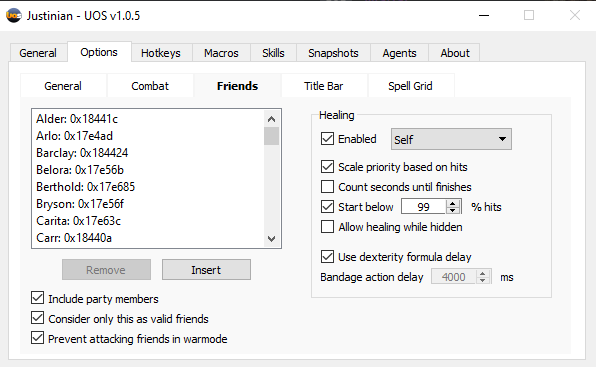Viewport: 596px width, 367px height.
Task: Open the Hotkeys tab
Action: [x=161, y=53]
